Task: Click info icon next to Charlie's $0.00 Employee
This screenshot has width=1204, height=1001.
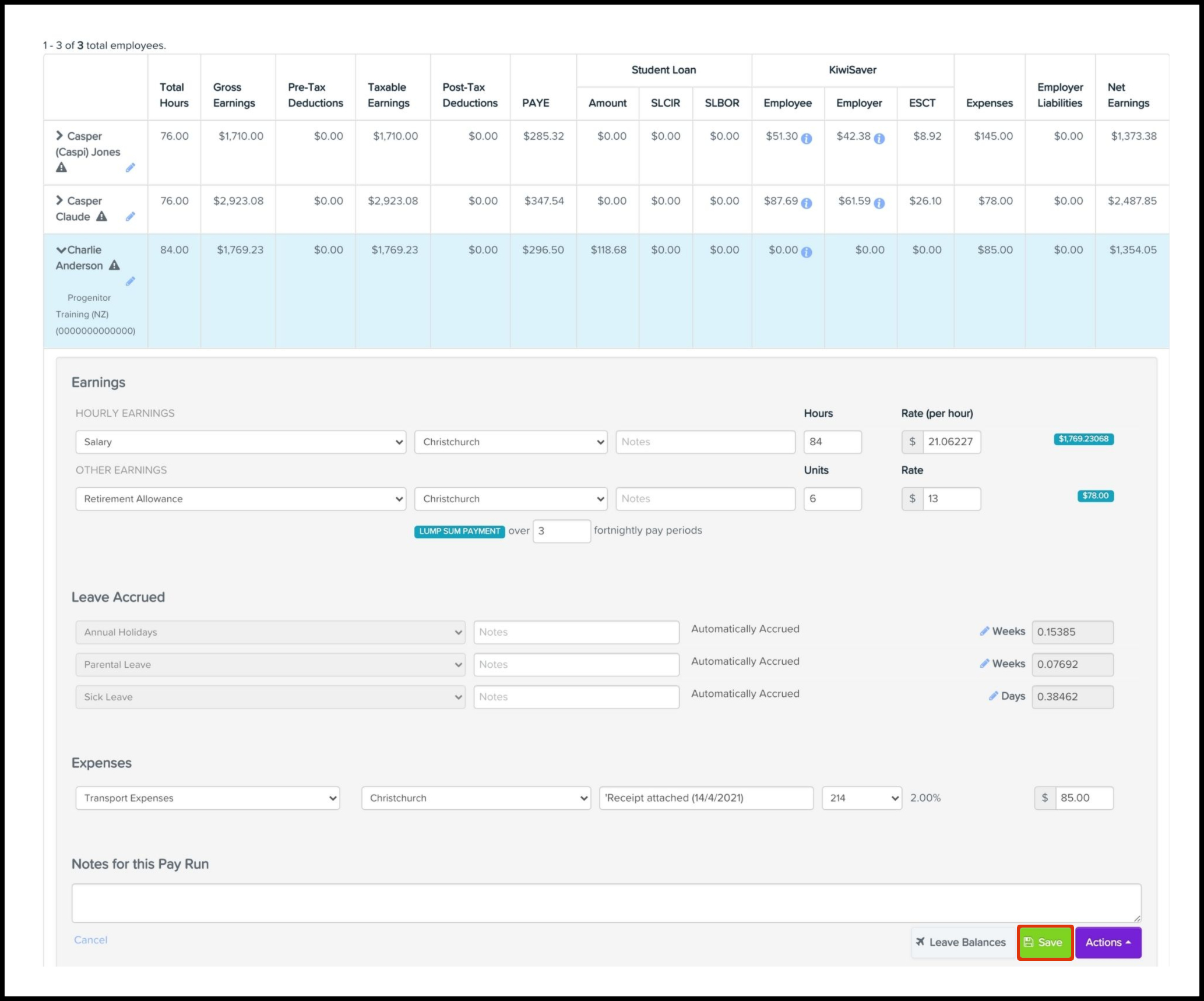Action: 806,252
